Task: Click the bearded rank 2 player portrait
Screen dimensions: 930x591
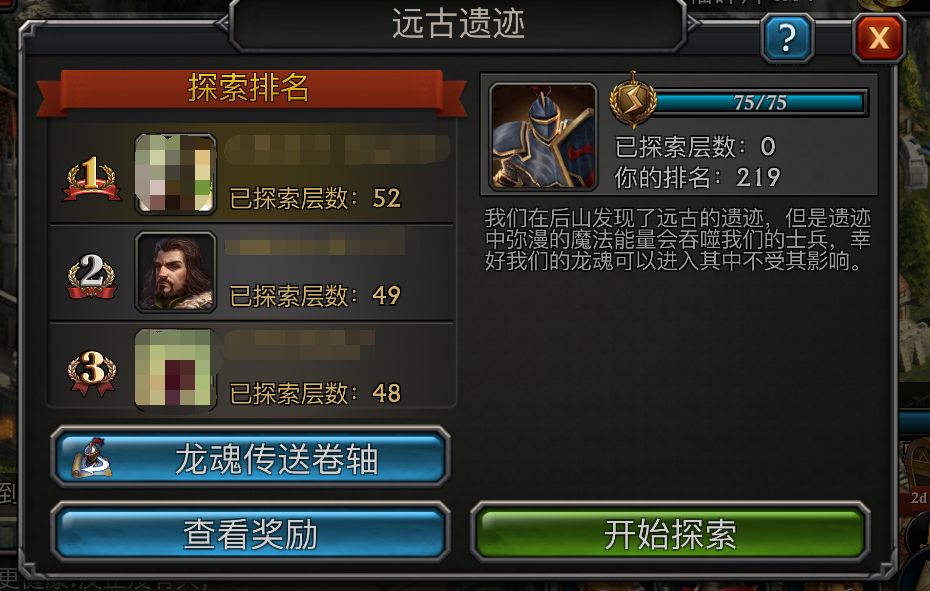Action: (176, 272)
